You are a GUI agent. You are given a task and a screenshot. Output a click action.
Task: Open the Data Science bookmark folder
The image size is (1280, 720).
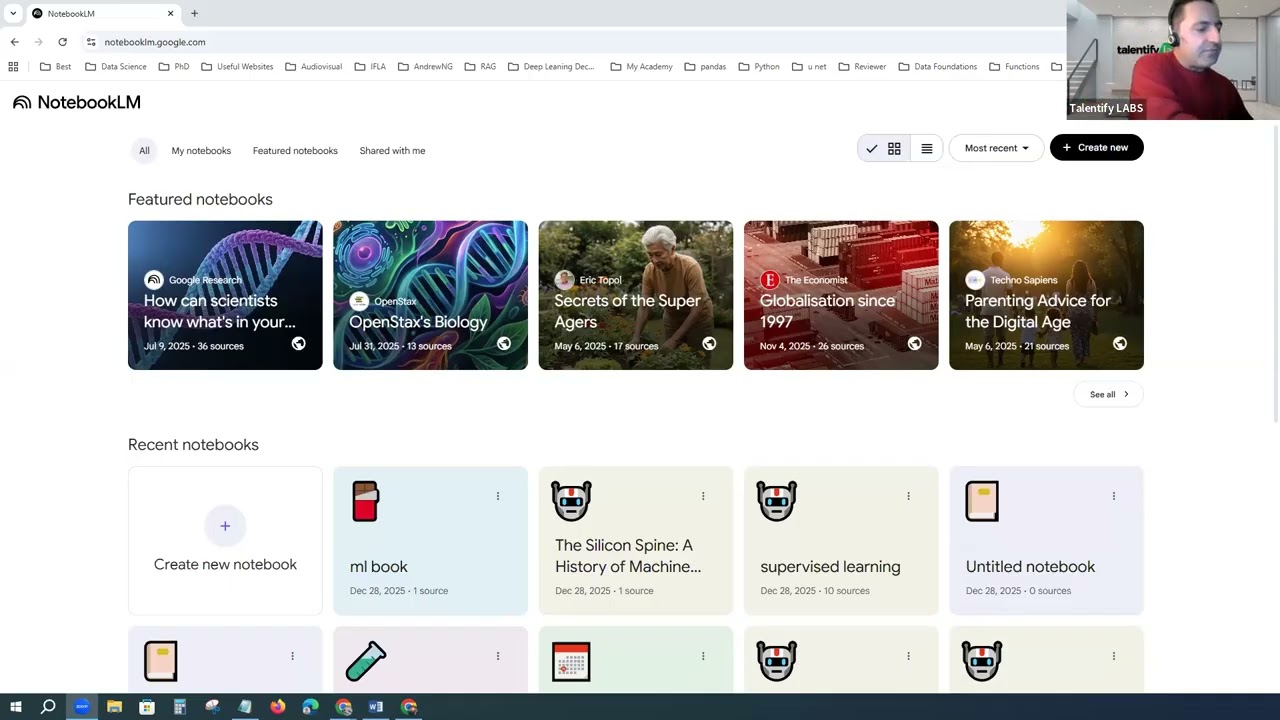tap(116, 67)
